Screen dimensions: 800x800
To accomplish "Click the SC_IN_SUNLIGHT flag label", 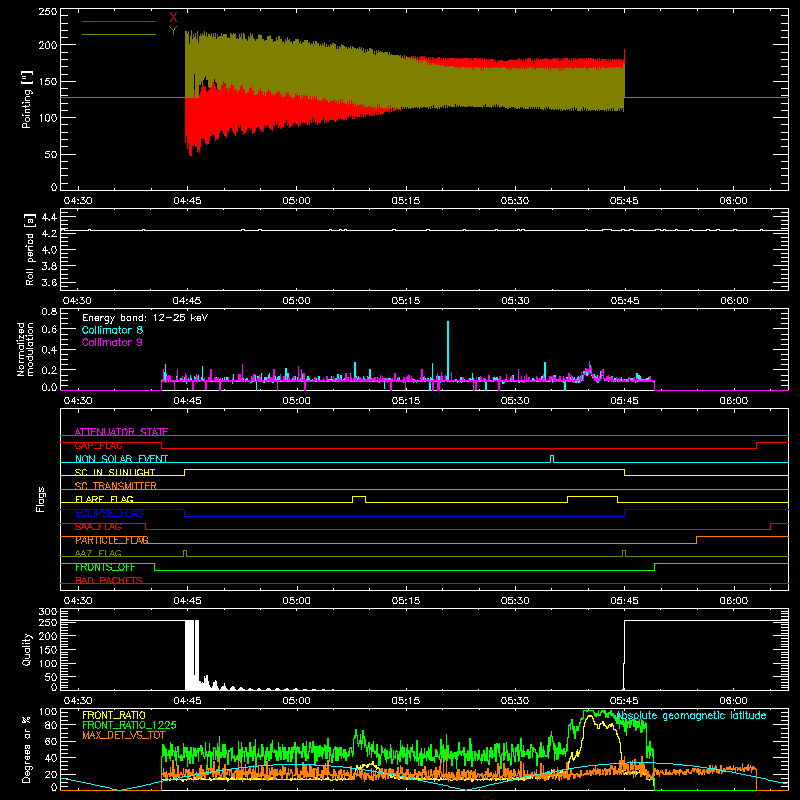I will pos(115,472).
